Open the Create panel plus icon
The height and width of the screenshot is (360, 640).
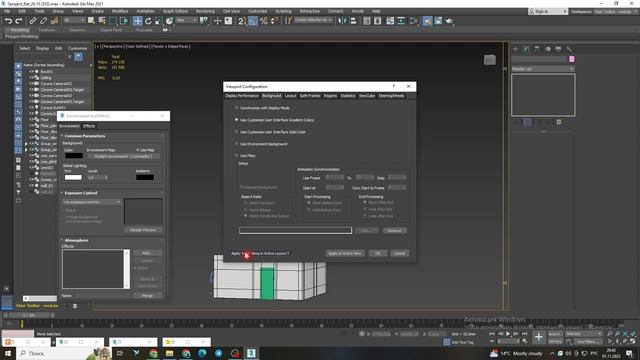pyautogui.click(x=516, y=49)
